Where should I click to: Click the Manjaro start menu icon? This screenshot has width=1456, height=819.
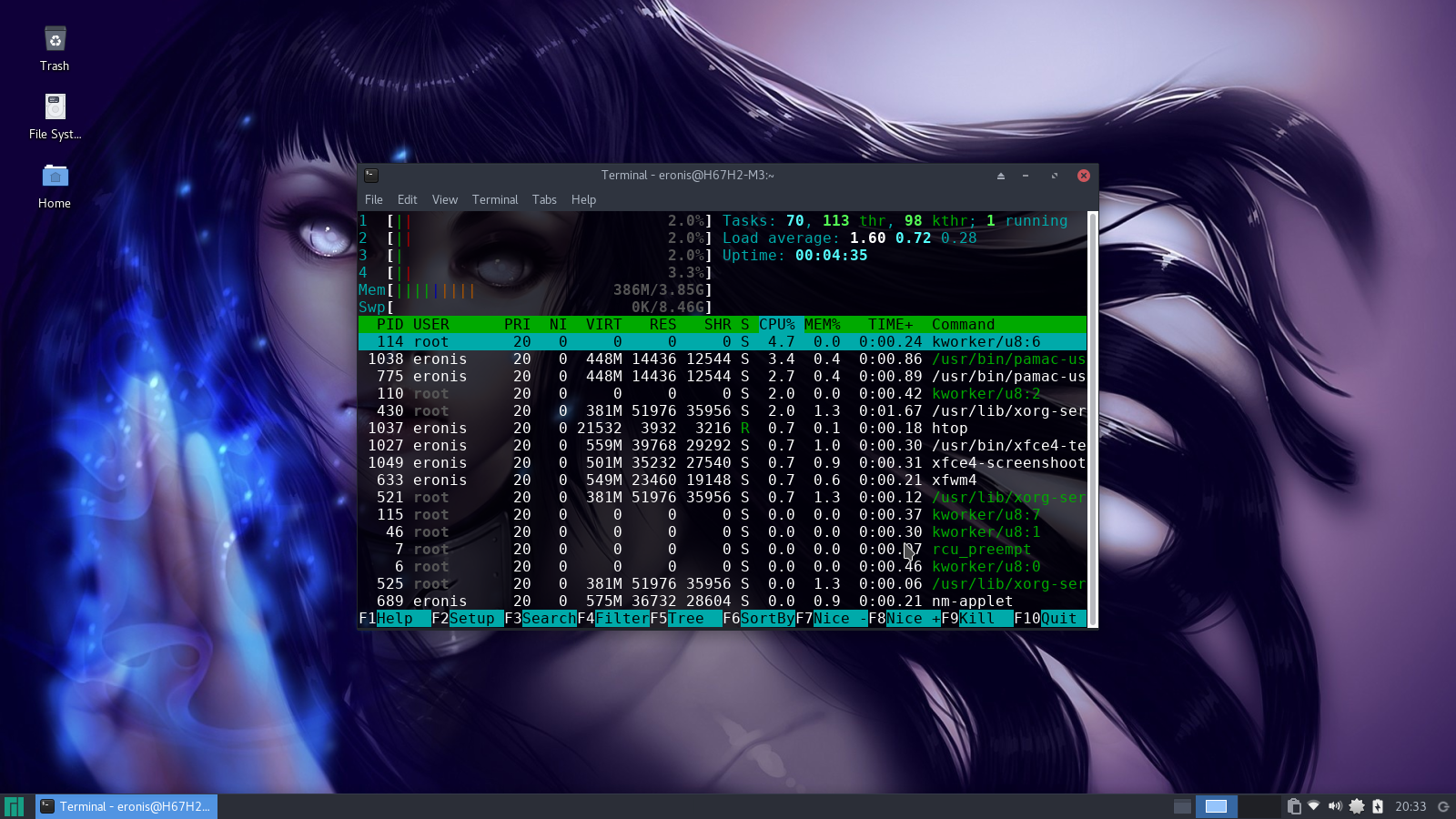(14, 806)
